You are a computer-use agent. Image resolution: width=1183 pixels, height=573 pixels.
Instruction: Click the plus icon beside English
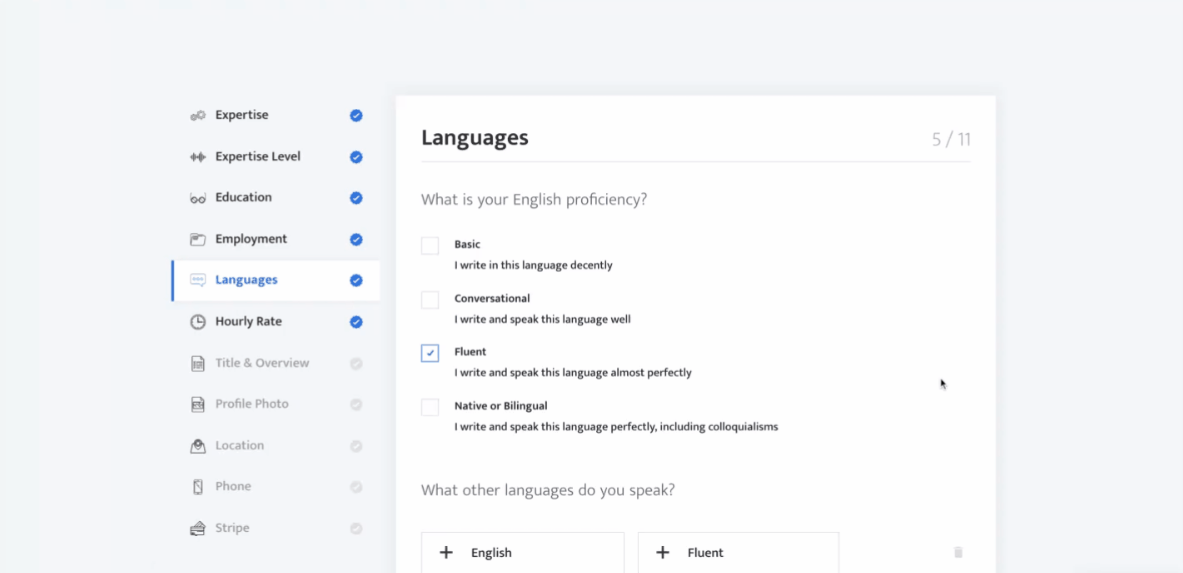click(446, 553)
